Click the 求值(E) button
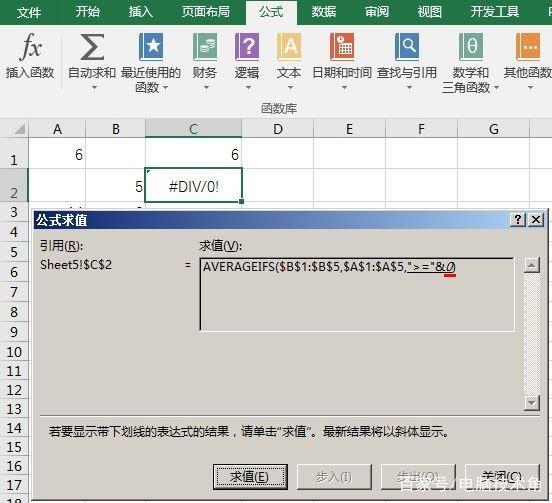The height and width of the screenshot is (503, 552). (250, 477)
